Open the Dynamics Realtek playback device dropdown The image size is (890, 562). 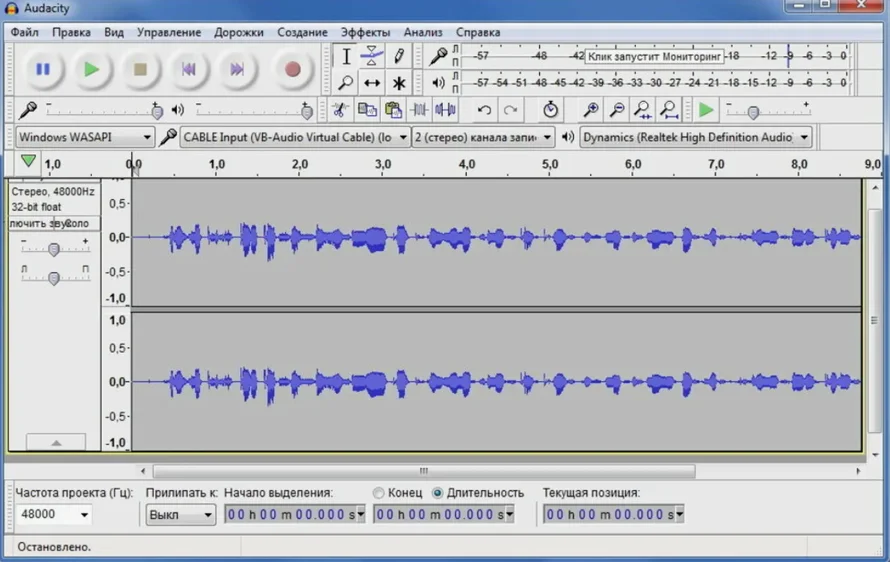[695, 137]
